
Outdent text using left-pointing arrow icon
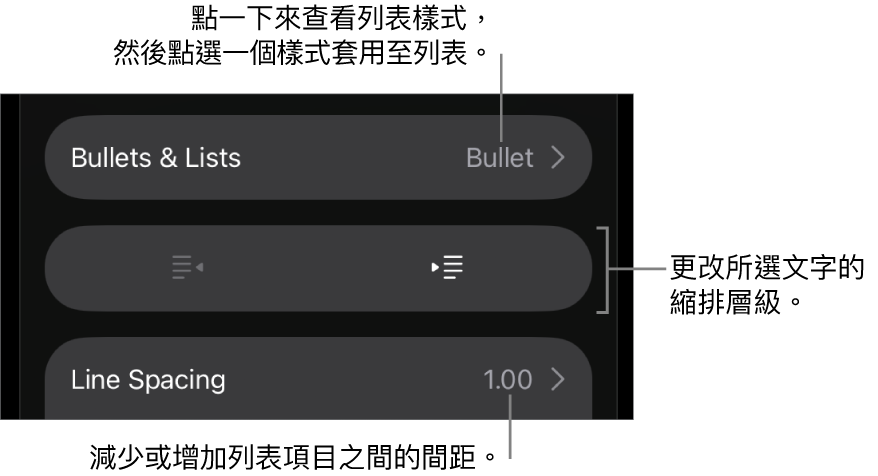pyautogui.click(x=187, y=268)
